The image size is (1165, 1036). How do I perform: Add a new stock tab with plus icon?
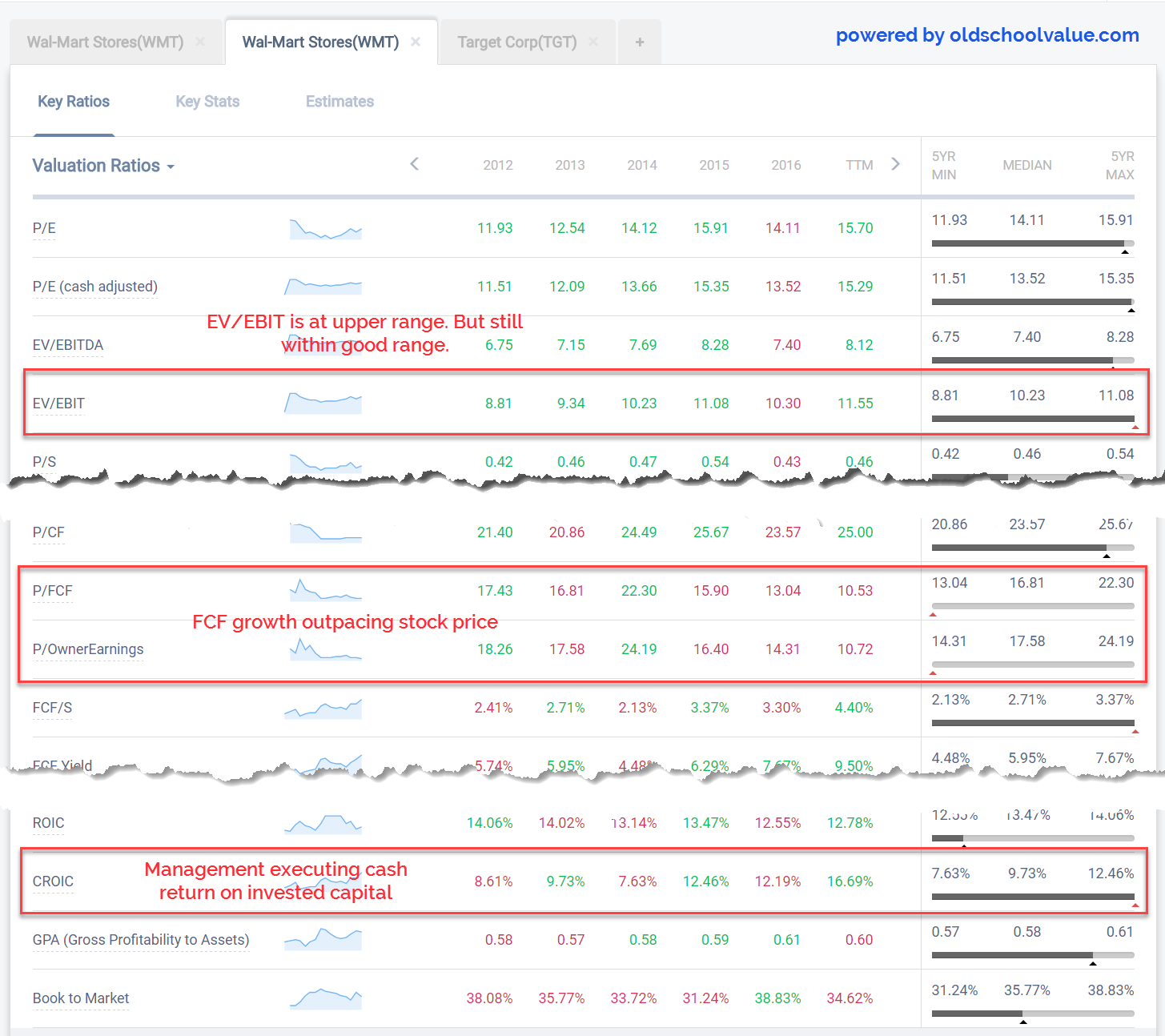640,42
